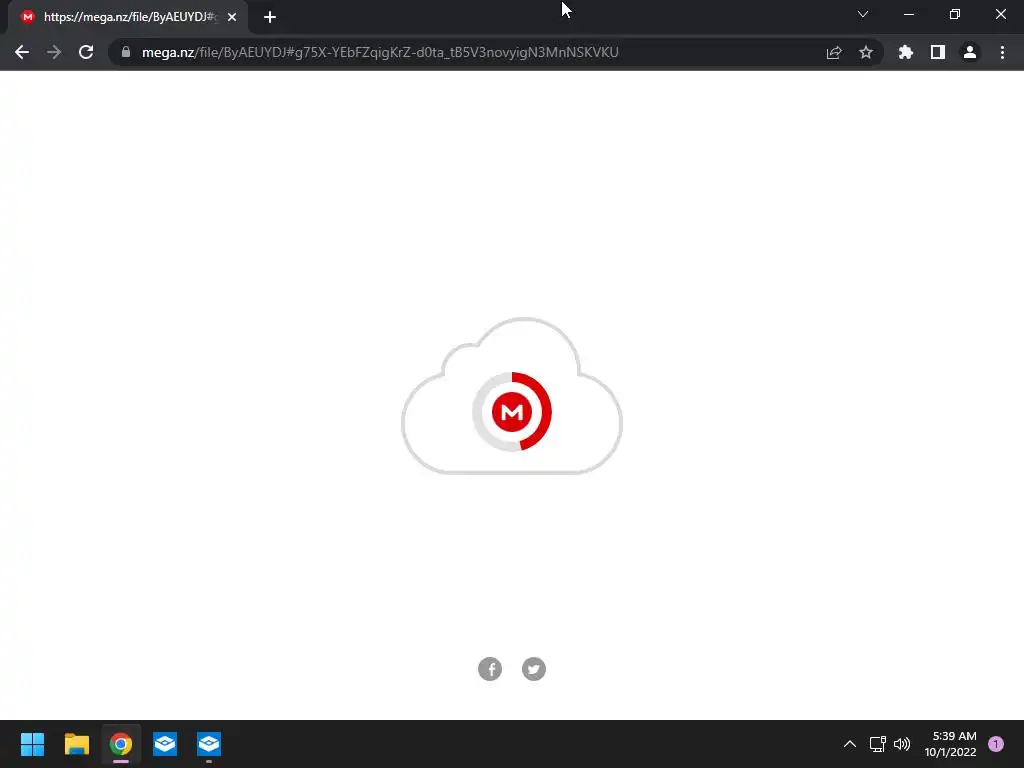This screenshot has width=1024, height=768.
Task: Open the MEGA Facebook link
Action: 490,669
